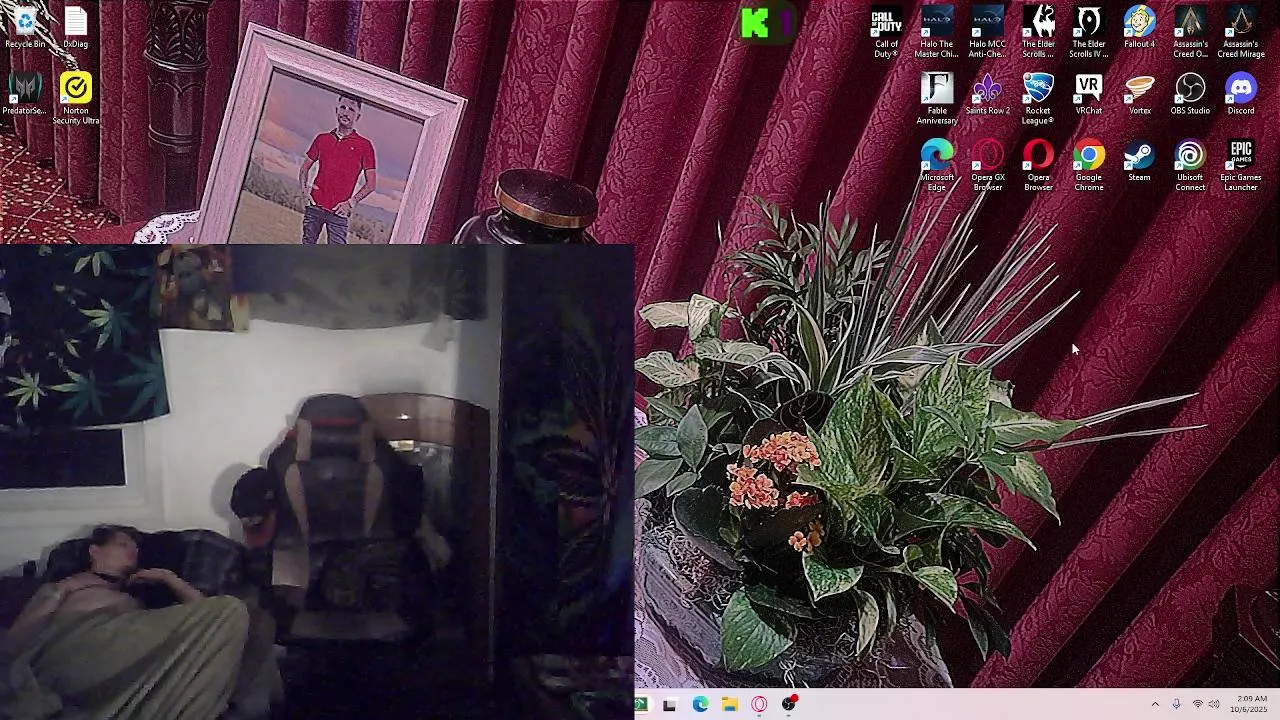Image resolution: width=1280 pixels, height=720 pixels.
Task: Expand hidden system tray icons chevron
Action: coord(1155,704)
